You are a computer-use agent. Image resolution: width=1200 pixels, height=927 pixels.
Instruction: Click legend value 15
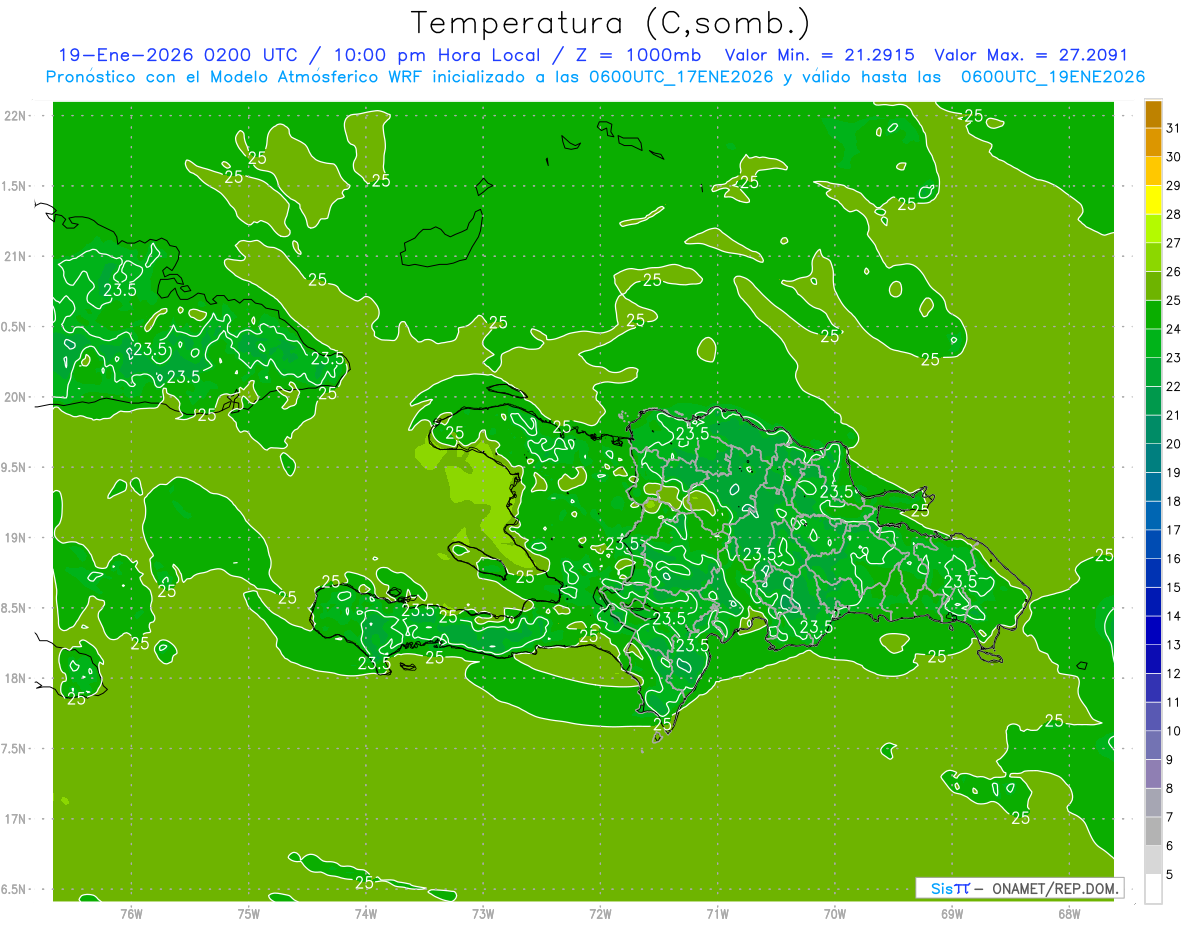point(1174,587)
